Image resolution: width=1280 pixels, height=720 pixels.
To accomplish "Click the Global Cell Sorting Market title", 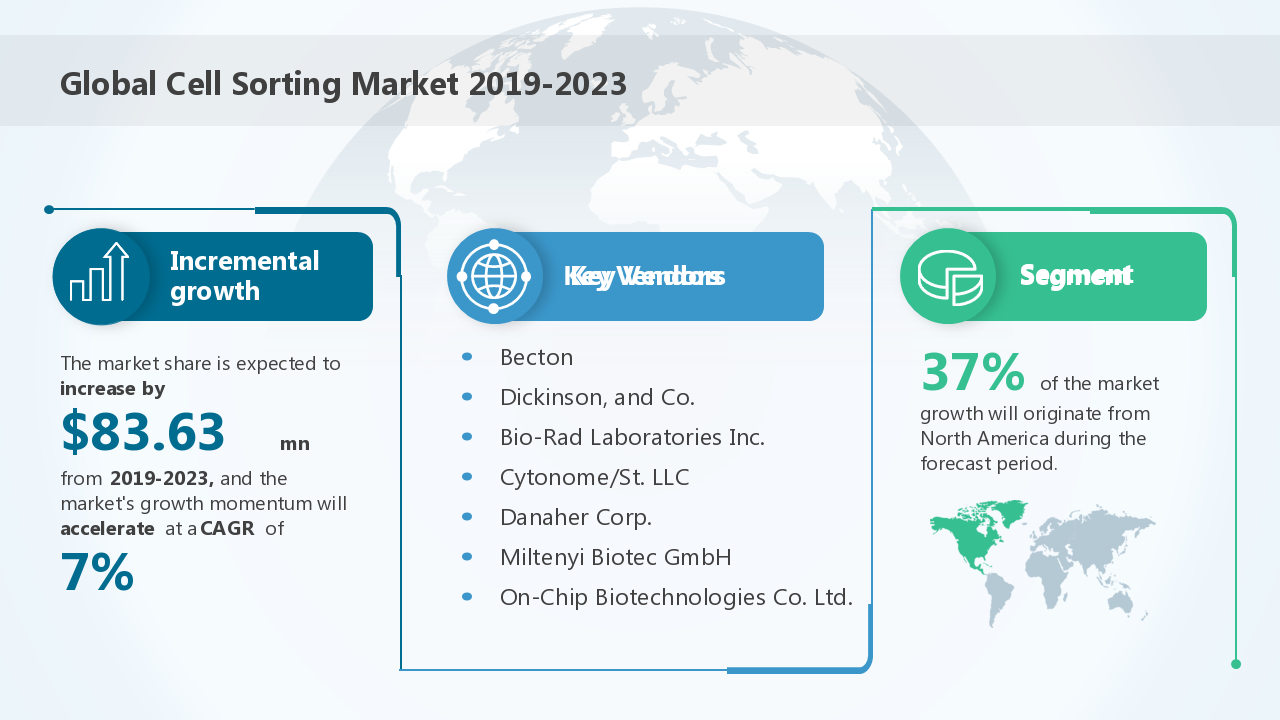I will point(343,84).
